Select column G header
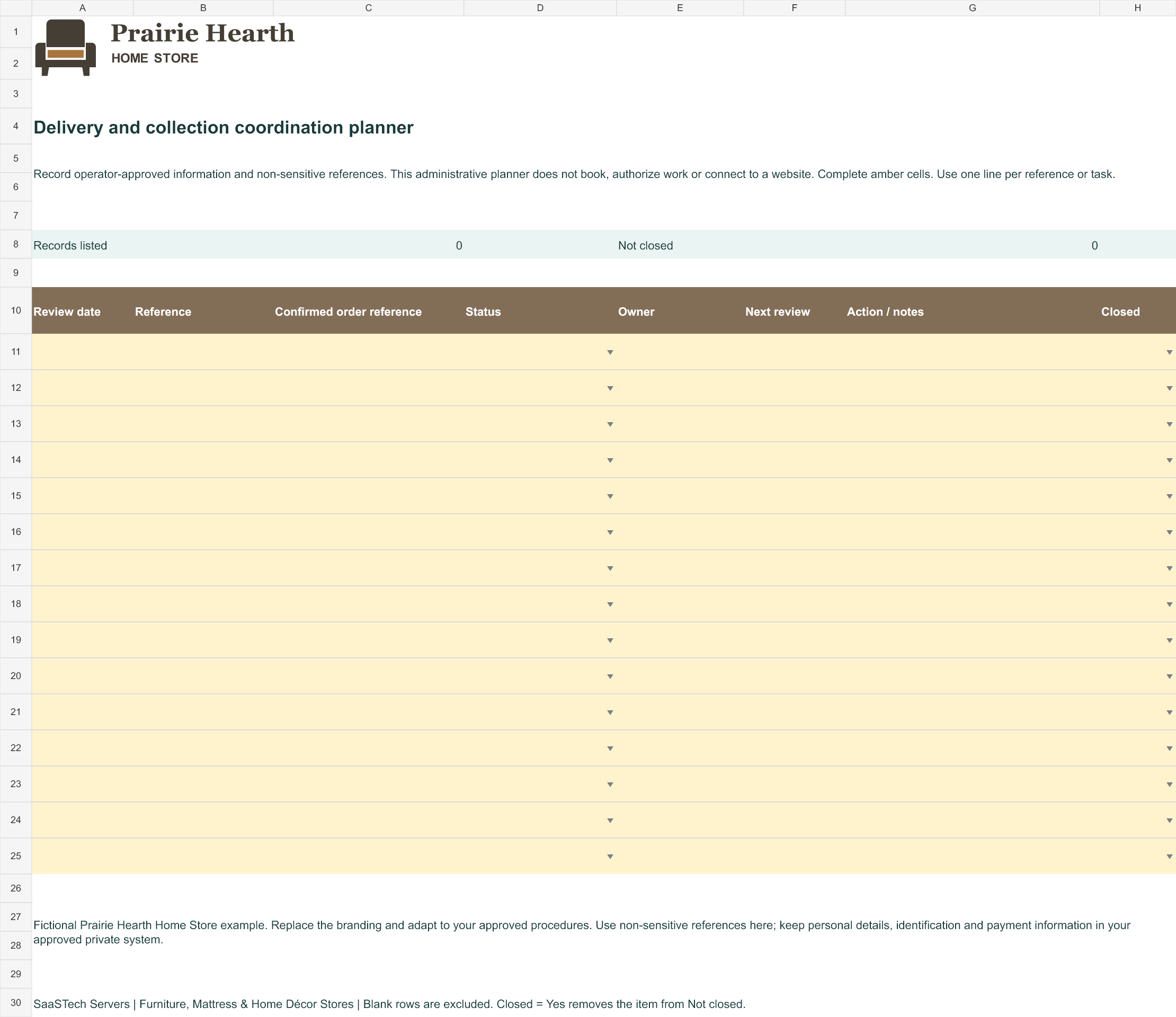 [x=972, y=8]
